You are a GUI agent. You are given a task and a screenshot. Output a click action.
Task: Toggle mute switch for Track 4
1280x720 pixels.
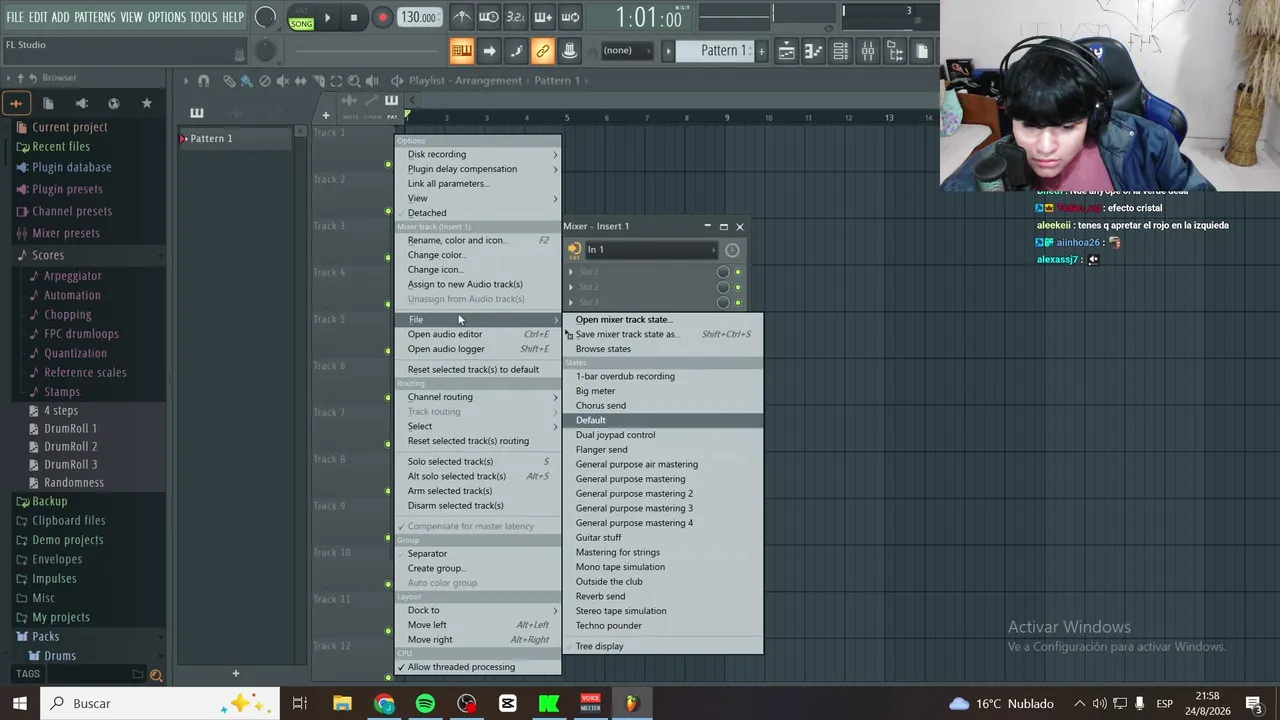388,304
